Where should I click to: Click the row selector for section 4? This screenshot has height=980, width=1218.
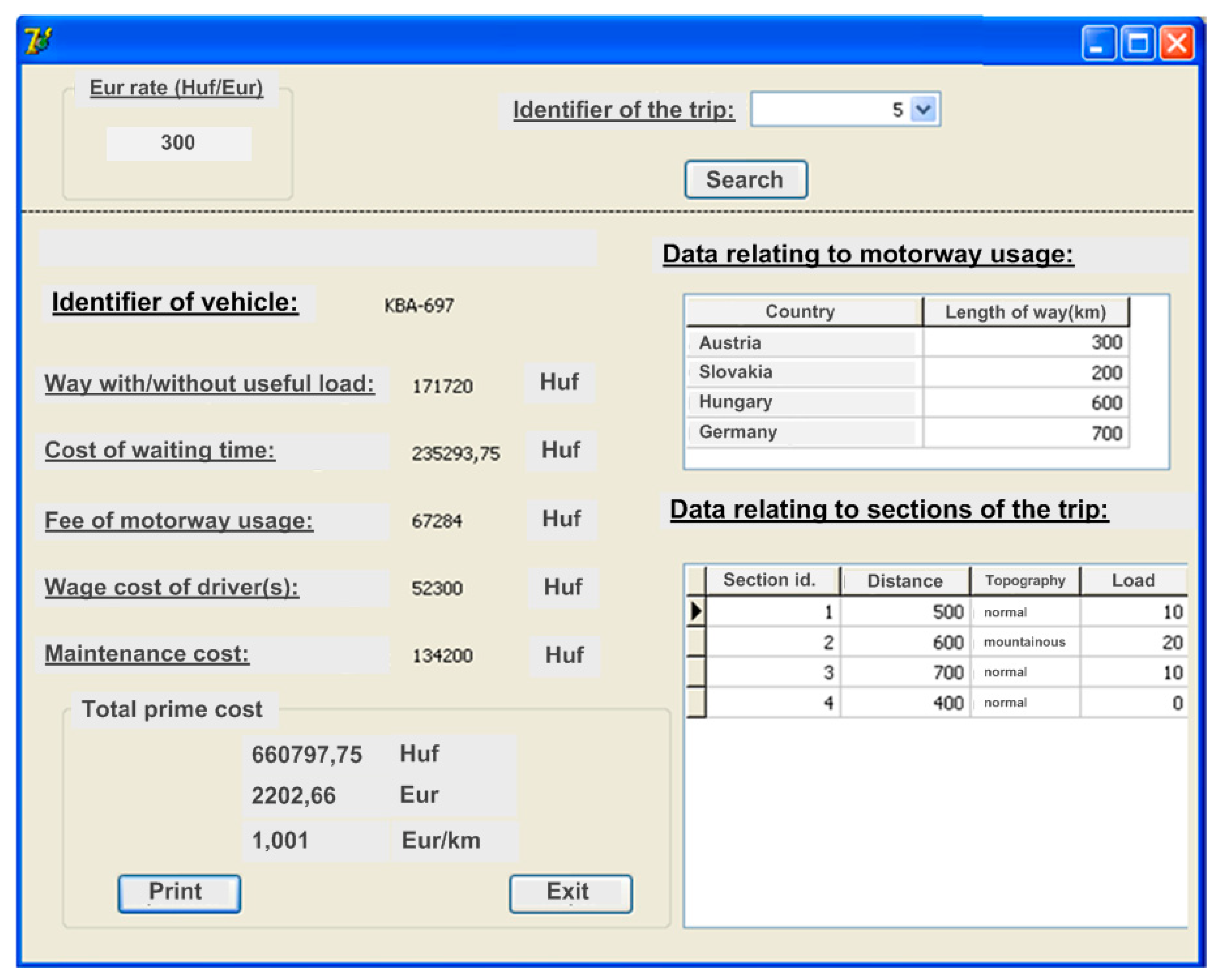pyautogui.click(x=696, y=703)
